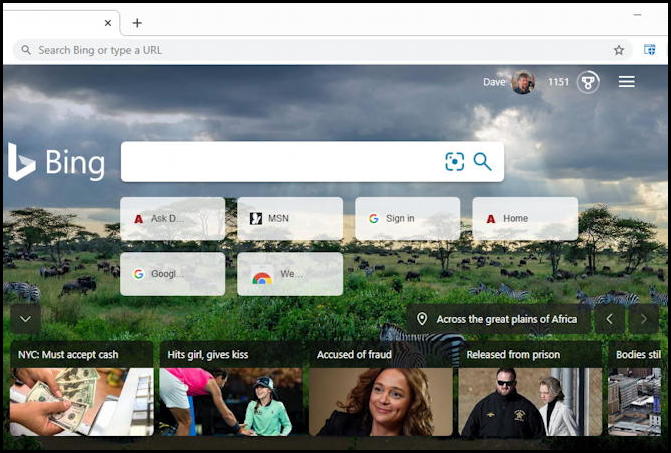Open the 'Home' shortcut tile

pyautogui.click(x=525, y=219)
